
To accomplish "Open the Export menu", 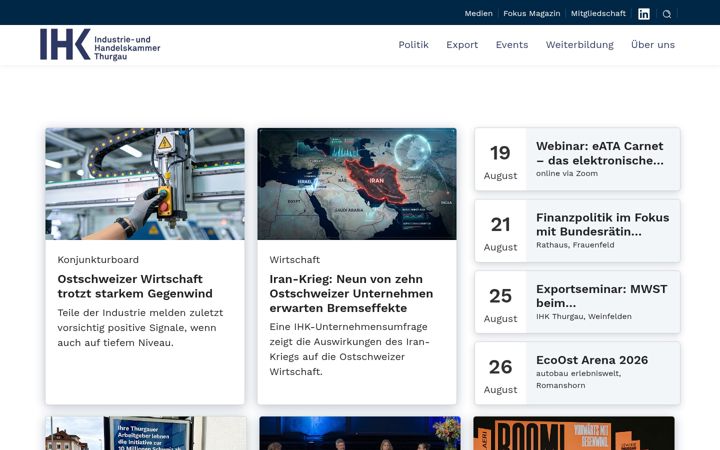I will 462,45.
